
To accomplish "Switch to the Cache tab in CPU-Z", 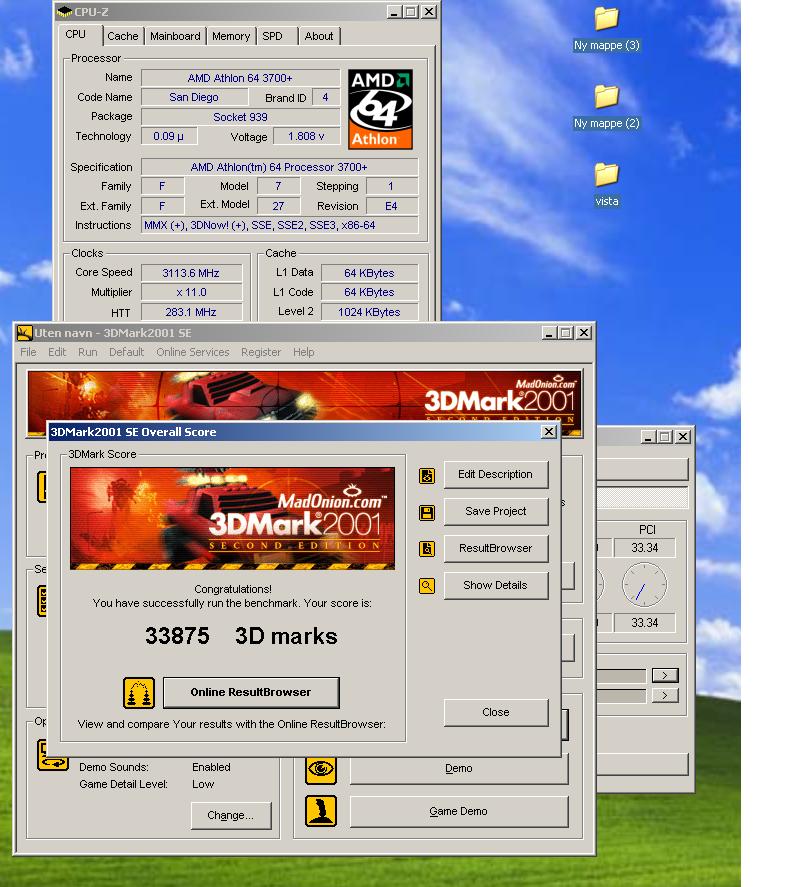I will (x=123, y=36).
